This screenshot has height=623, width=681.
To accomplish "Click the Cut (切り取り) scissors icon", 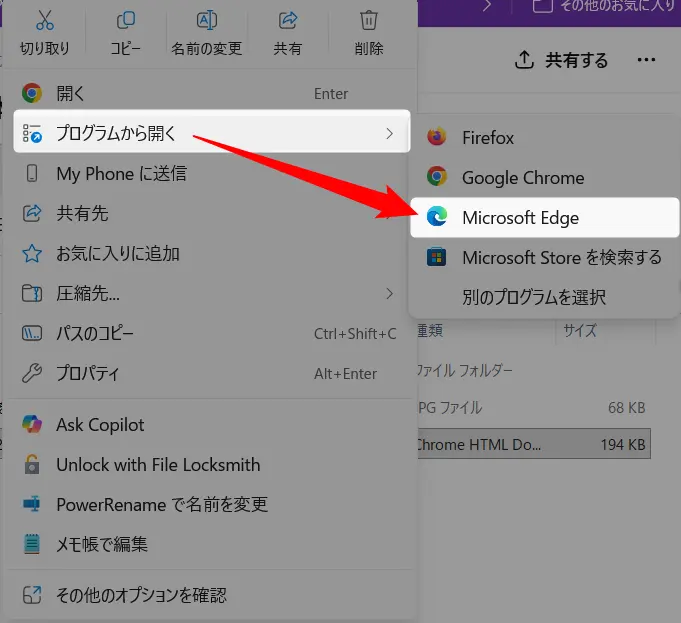I will 45,21.
